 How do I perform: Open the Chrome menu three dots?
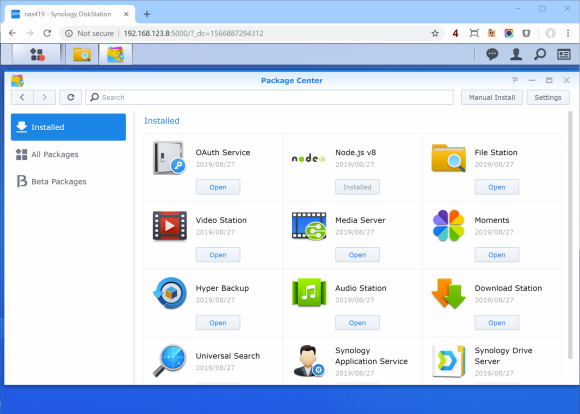pyautogui.click(x=568, y=33)
